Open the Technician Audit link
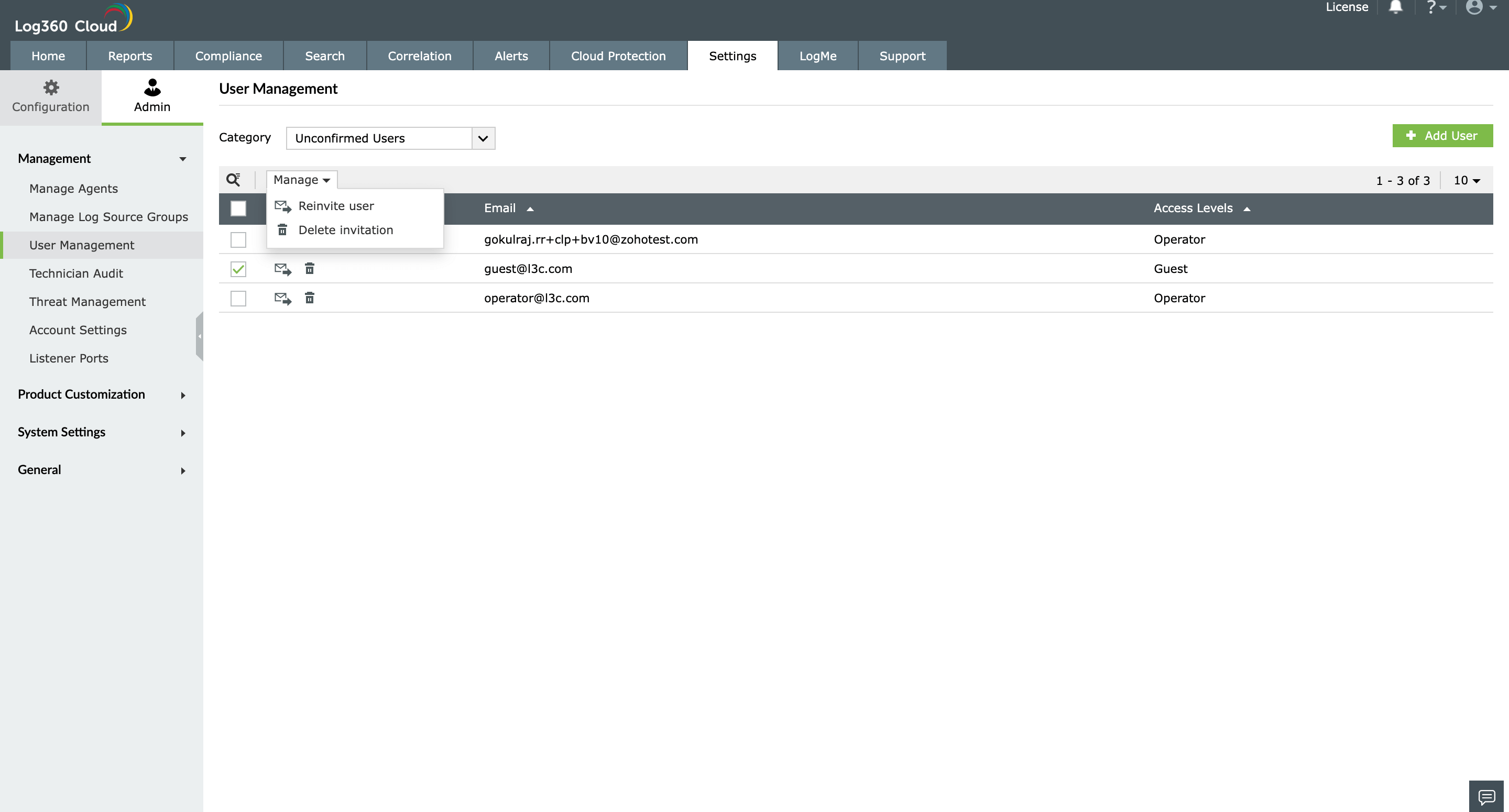1509x812 pixels. click(76, 273)
